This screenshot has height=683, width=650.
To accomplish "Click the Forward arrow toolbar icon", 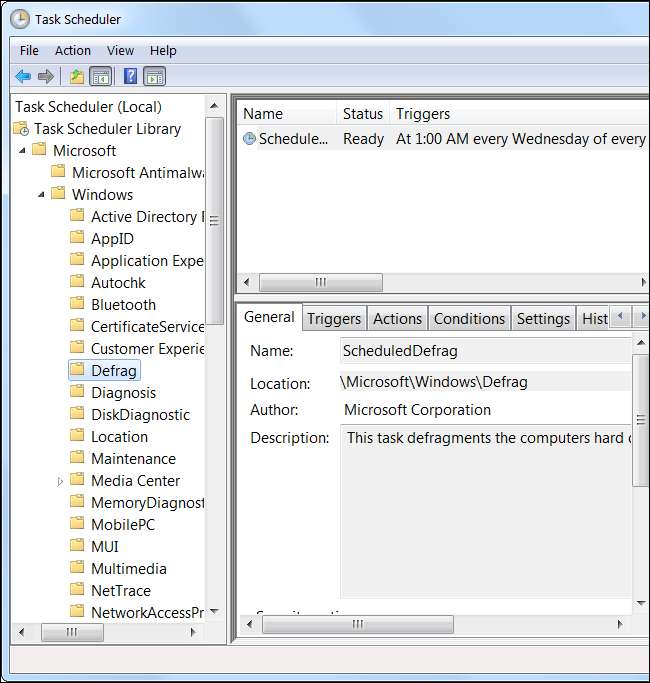I will coord(46,76).
